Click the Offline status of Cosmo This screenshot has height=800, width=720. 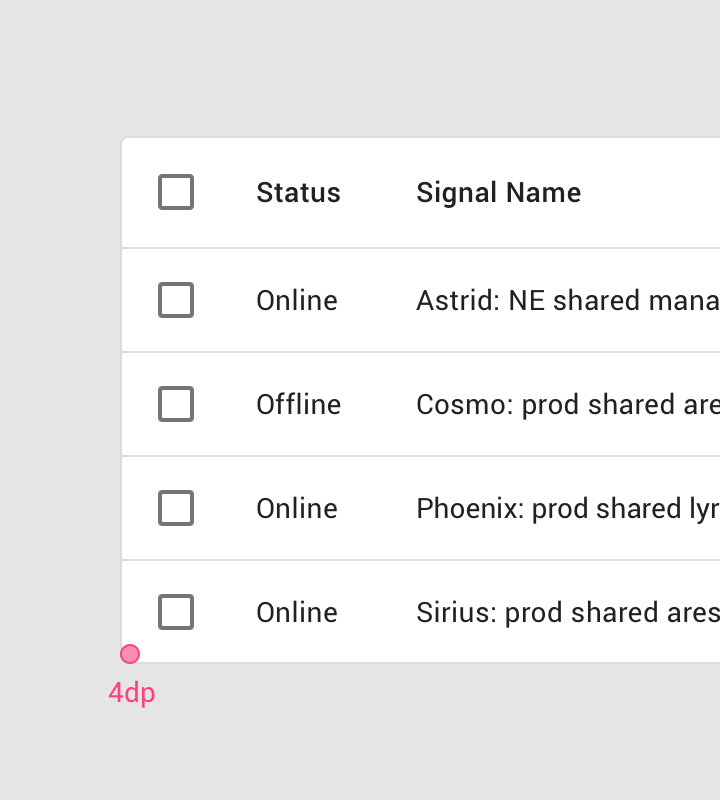click(x=298, y=404)
